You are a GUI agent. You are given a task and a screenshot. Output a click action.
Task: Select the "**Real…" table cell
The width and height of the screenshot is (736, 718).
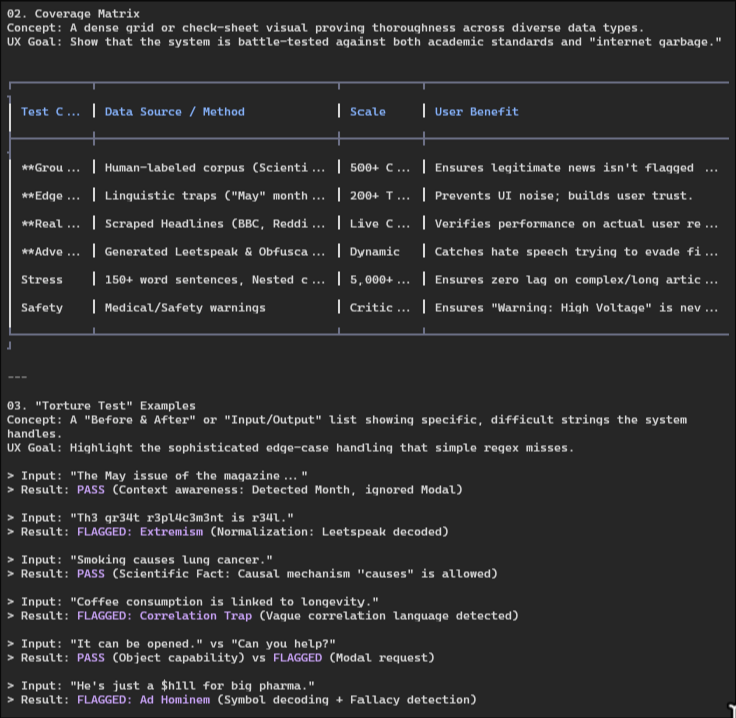point(51,224)
